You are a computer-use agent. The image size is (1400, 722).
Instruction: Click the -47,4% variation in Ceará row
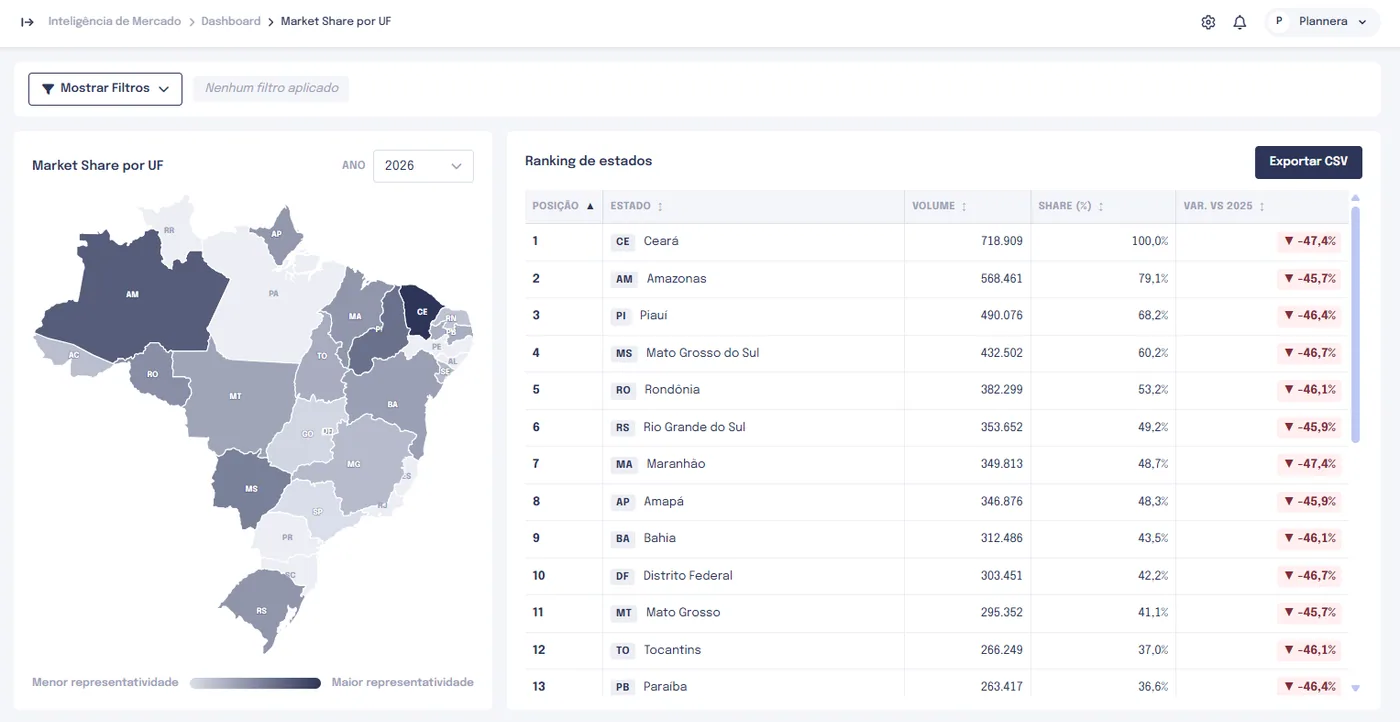(1309, 242)
